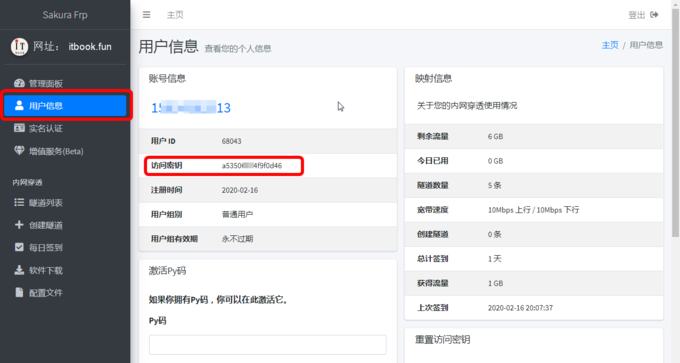
Task: Open 增值服务(Beta) diamond icon
Action: [x=19, y=150]
